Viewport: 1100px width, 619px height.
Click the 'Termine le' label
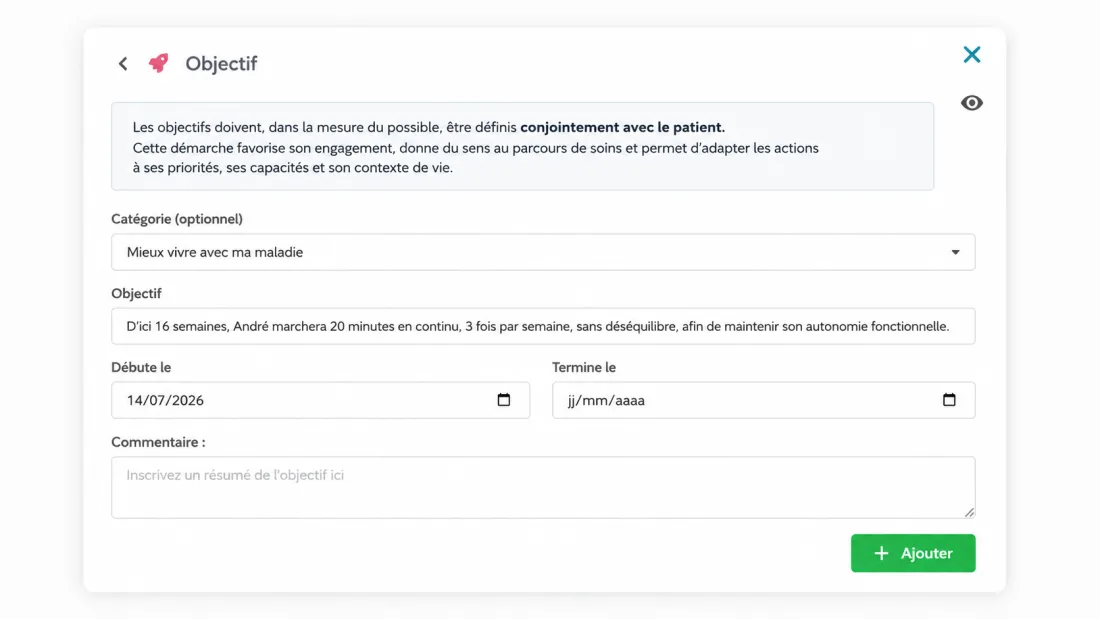(x=584, y=367)
